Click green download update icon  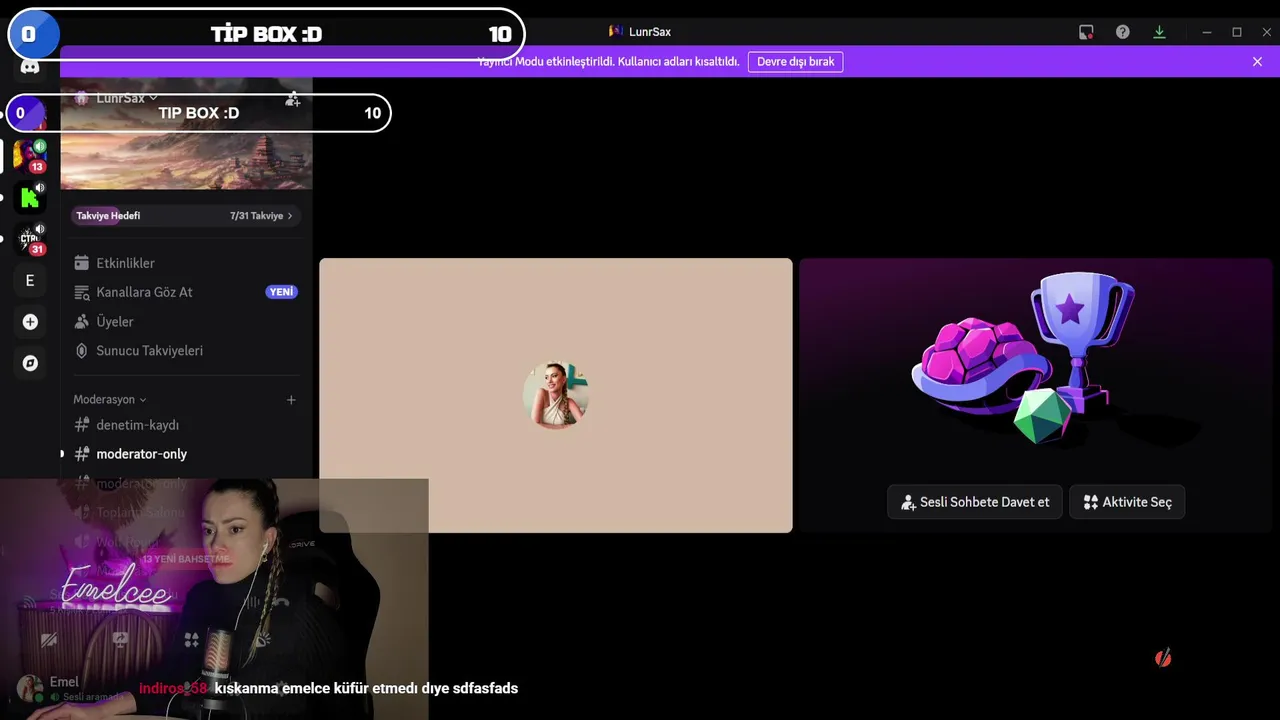tap(1159, 32)
